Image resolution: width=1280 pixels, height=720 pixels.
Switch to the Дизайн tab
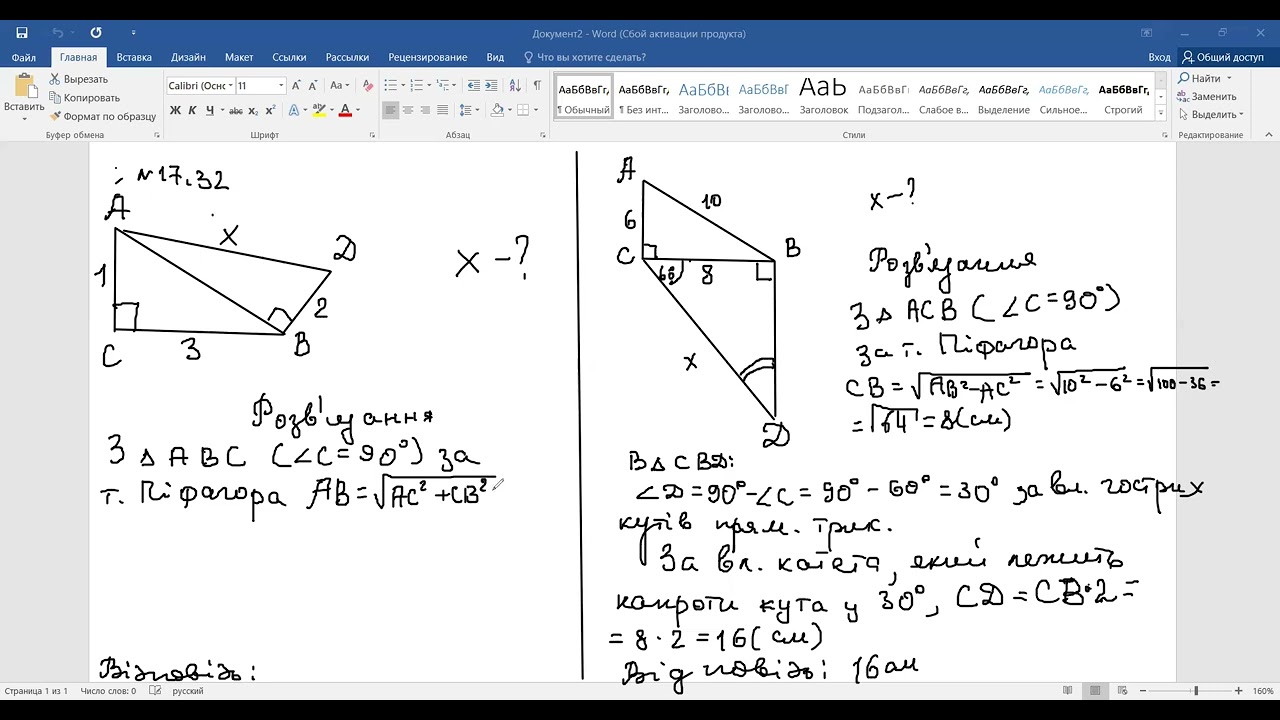(x=188, y=58)
